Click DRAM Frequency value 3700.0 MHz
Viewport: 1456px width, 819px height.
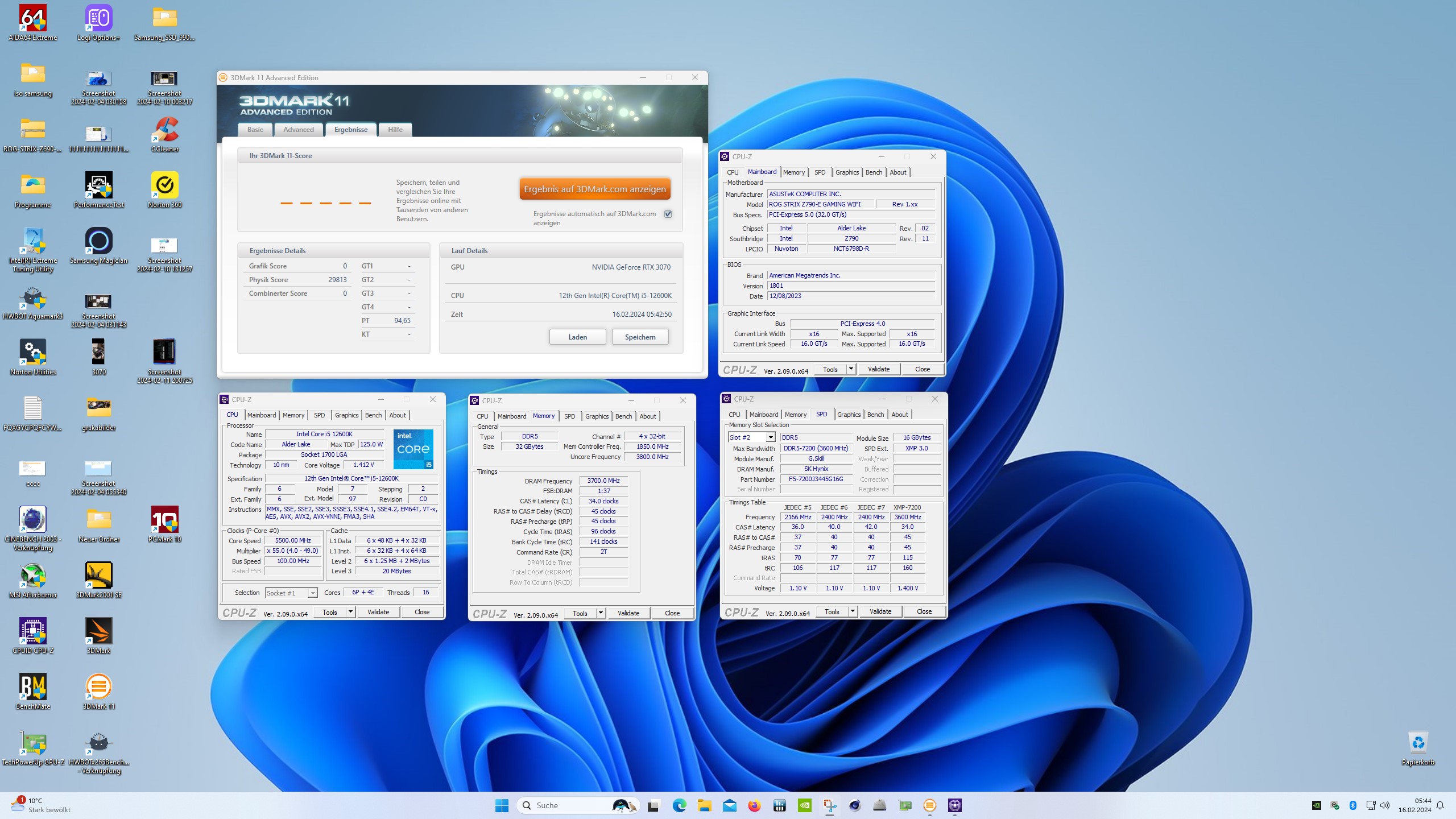(603, 481)
